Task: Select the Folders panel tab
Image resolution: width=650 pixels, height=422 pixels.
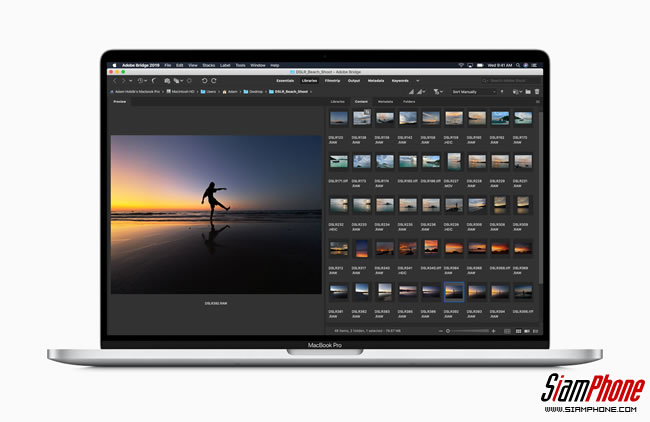Action: (x=409, y=102)
